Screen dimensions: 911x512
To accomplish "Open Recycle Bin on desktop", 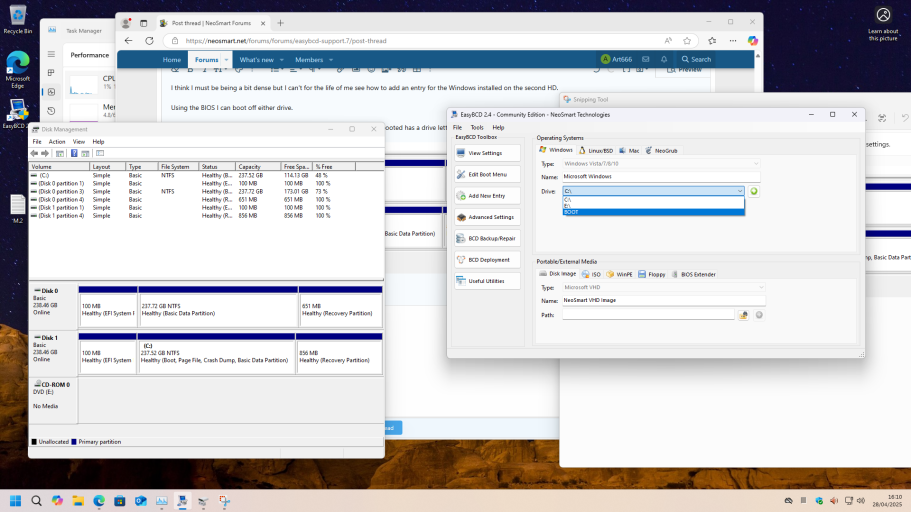I will [x=17, y=20].
